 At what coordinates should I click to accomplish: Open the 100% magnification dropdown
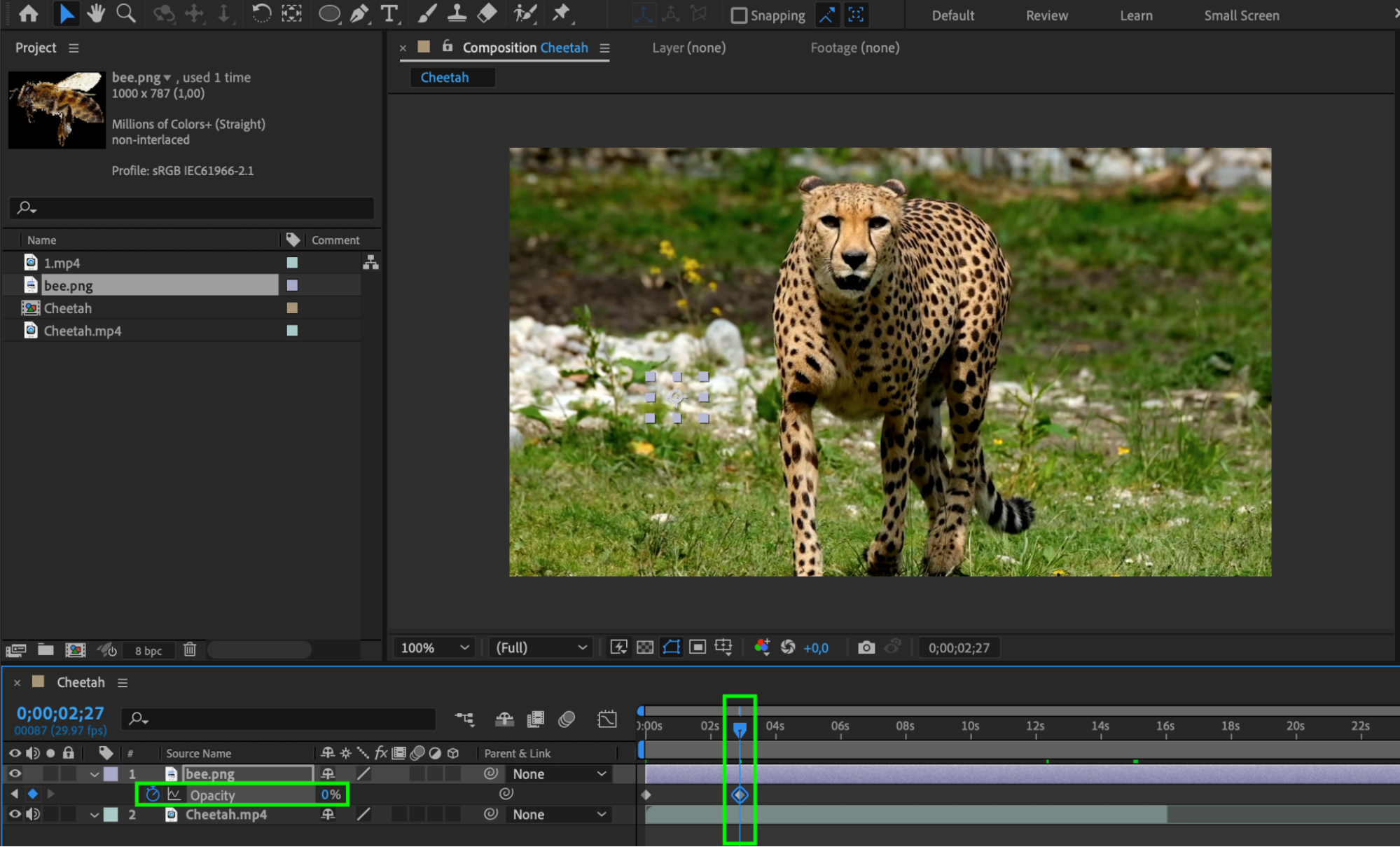[x=434, y=648]
